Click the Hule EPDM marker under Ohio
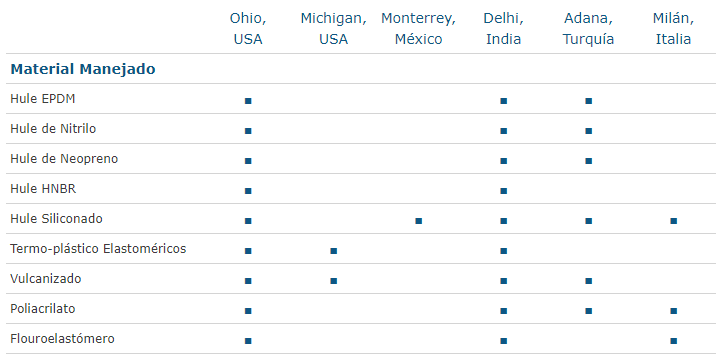 pos(248,101)
